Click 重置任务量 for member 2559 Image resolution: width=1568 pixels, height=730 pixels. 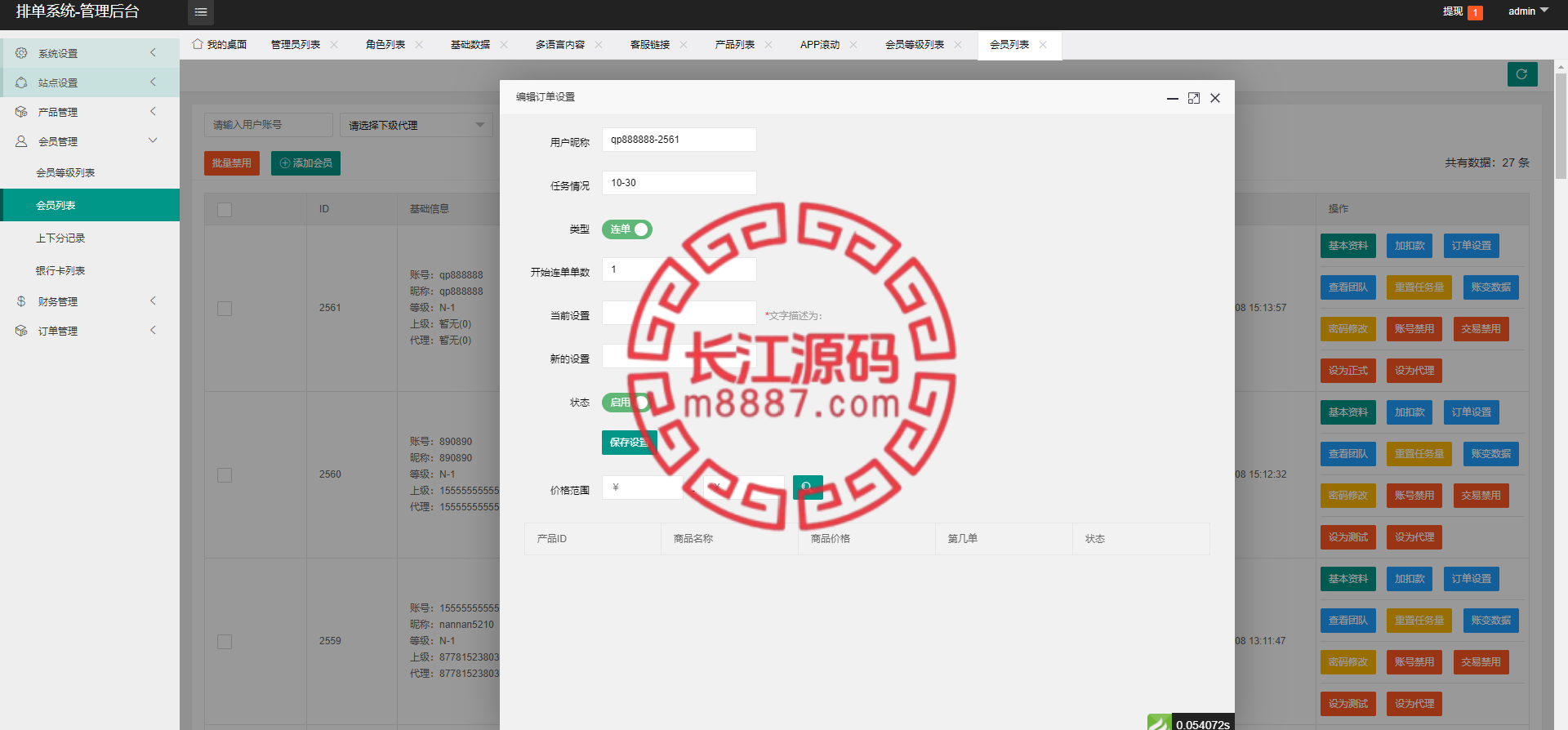pos(1419,621)
